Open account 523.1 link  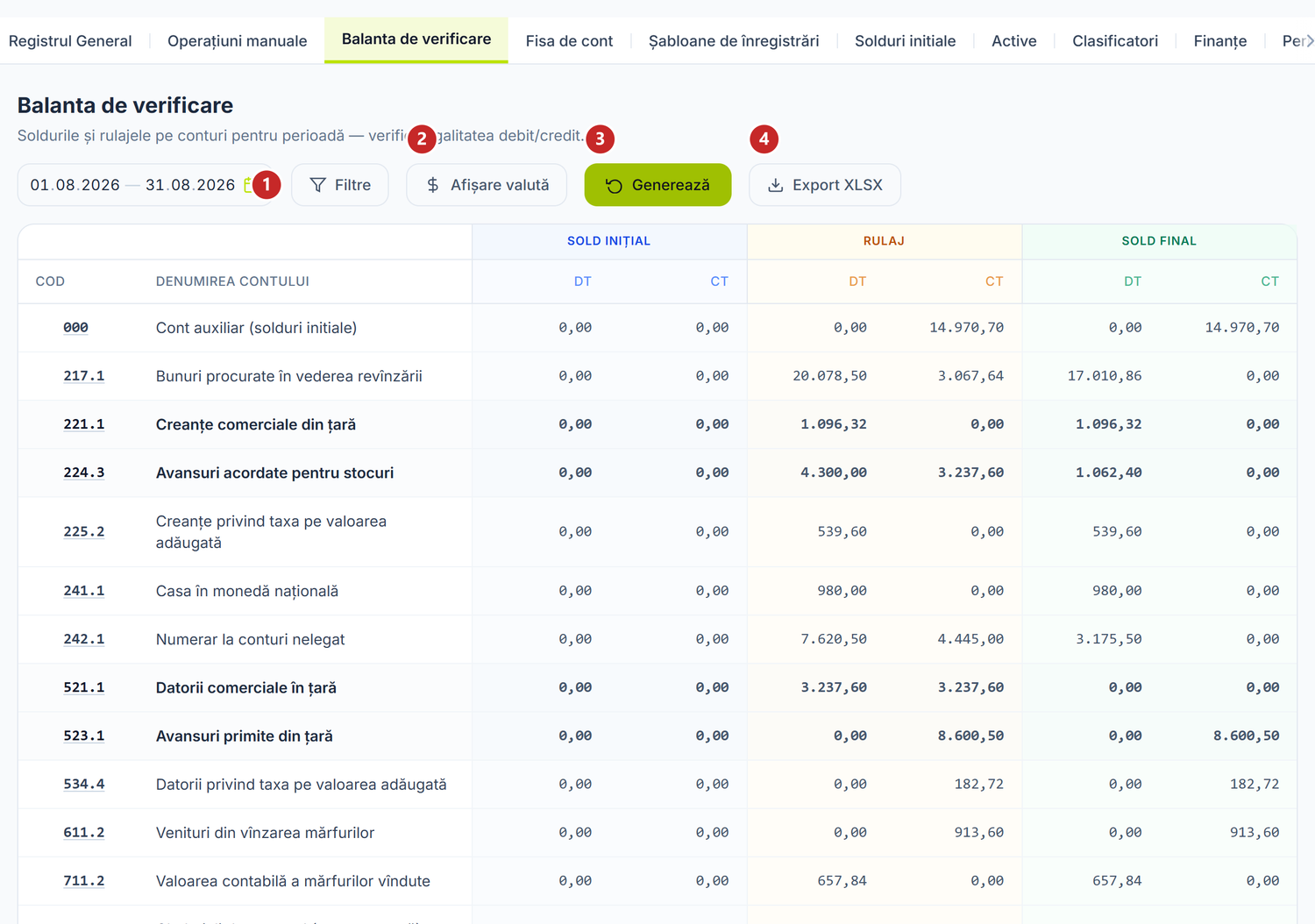[x=84, y=736]
